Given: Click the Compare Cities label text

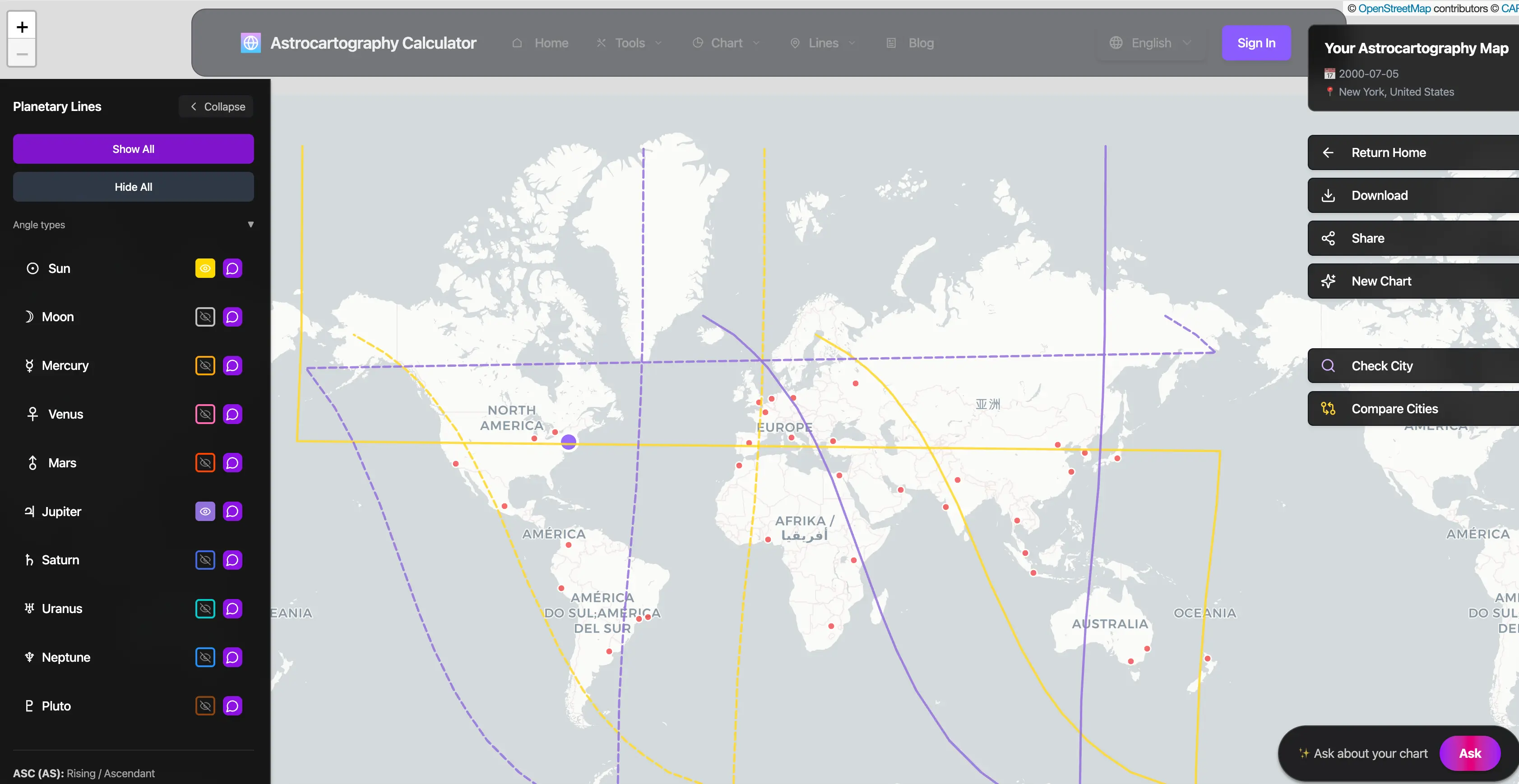Looking at the screenshot, I should pos(1394,409).
